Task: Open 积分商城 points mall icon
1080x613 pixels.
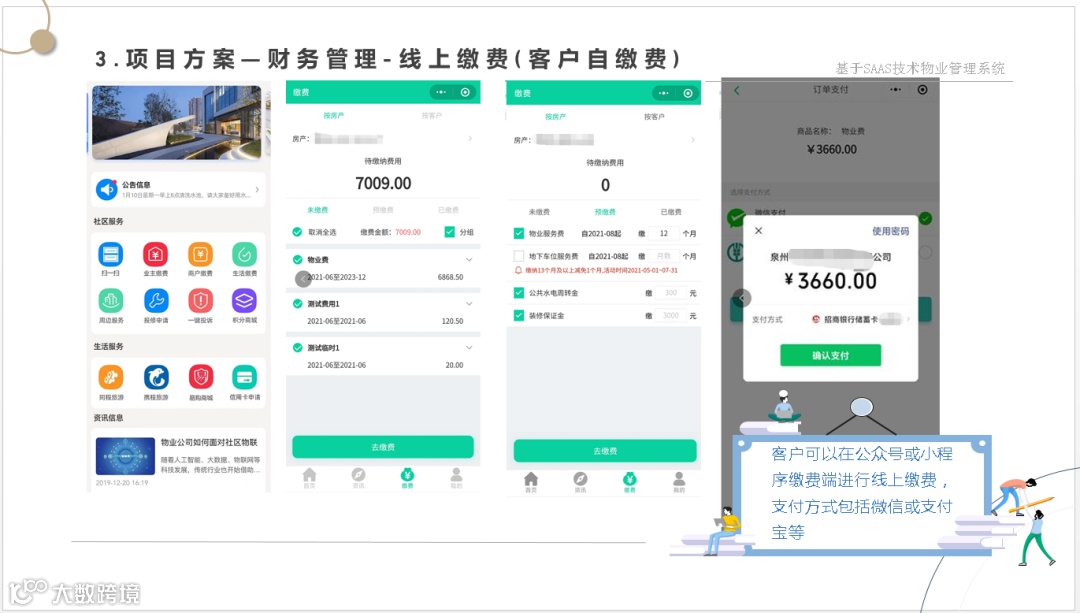Action: [x=245, y=301]
